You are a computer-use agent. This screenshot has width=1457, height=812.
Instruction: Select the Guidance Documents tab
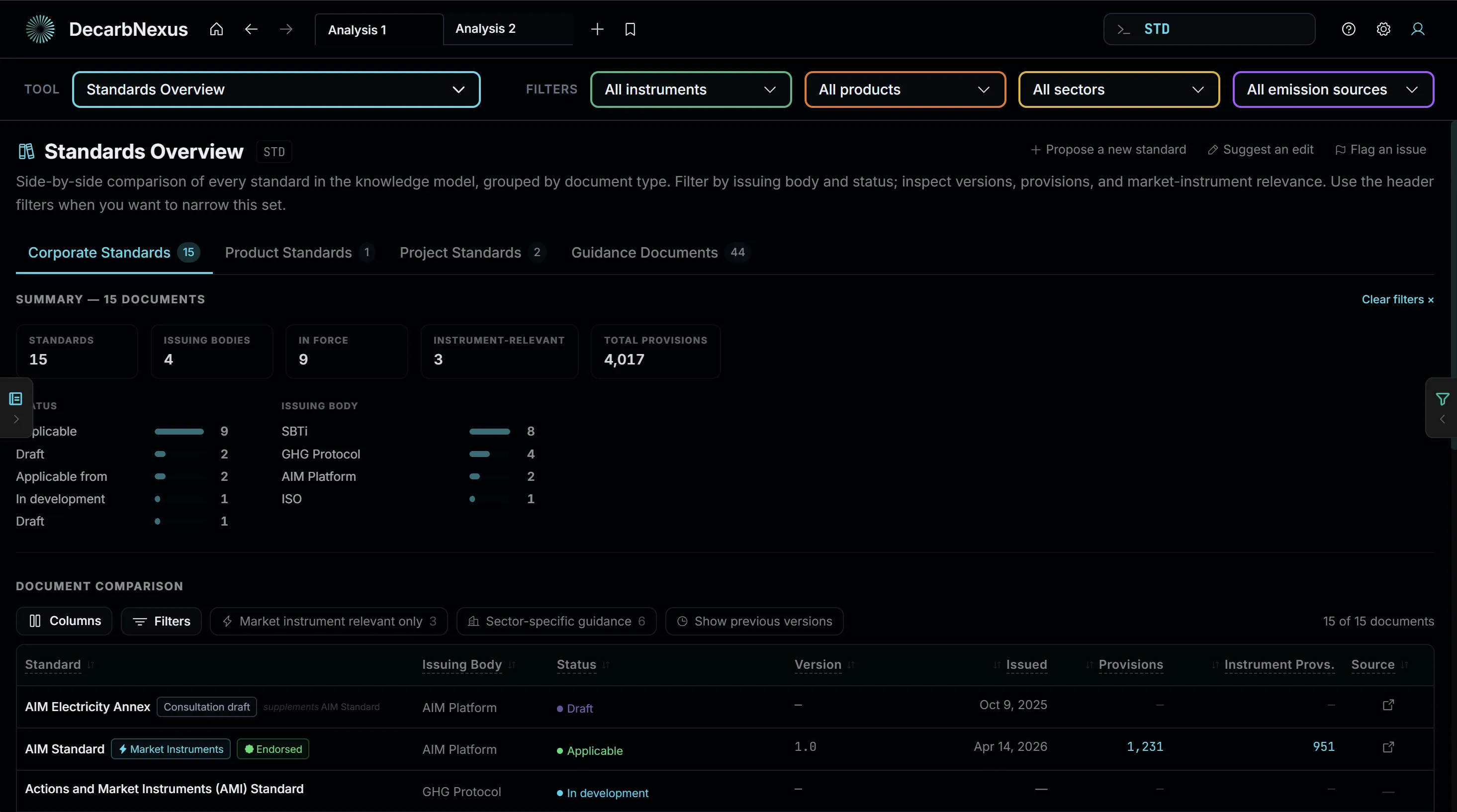[661, 253]
